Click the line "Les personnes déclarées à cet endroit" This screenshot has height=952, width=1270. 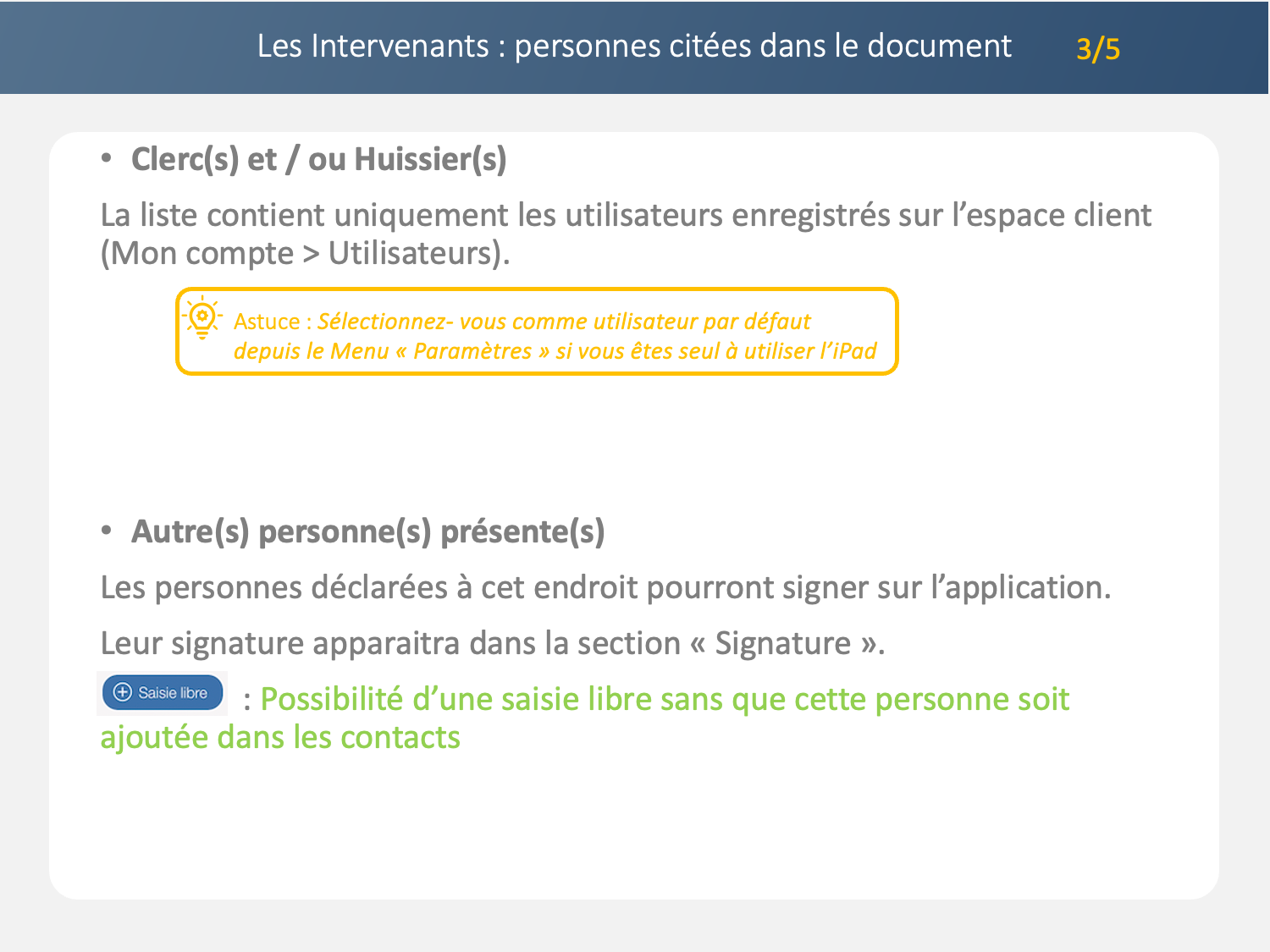(605, 587)
